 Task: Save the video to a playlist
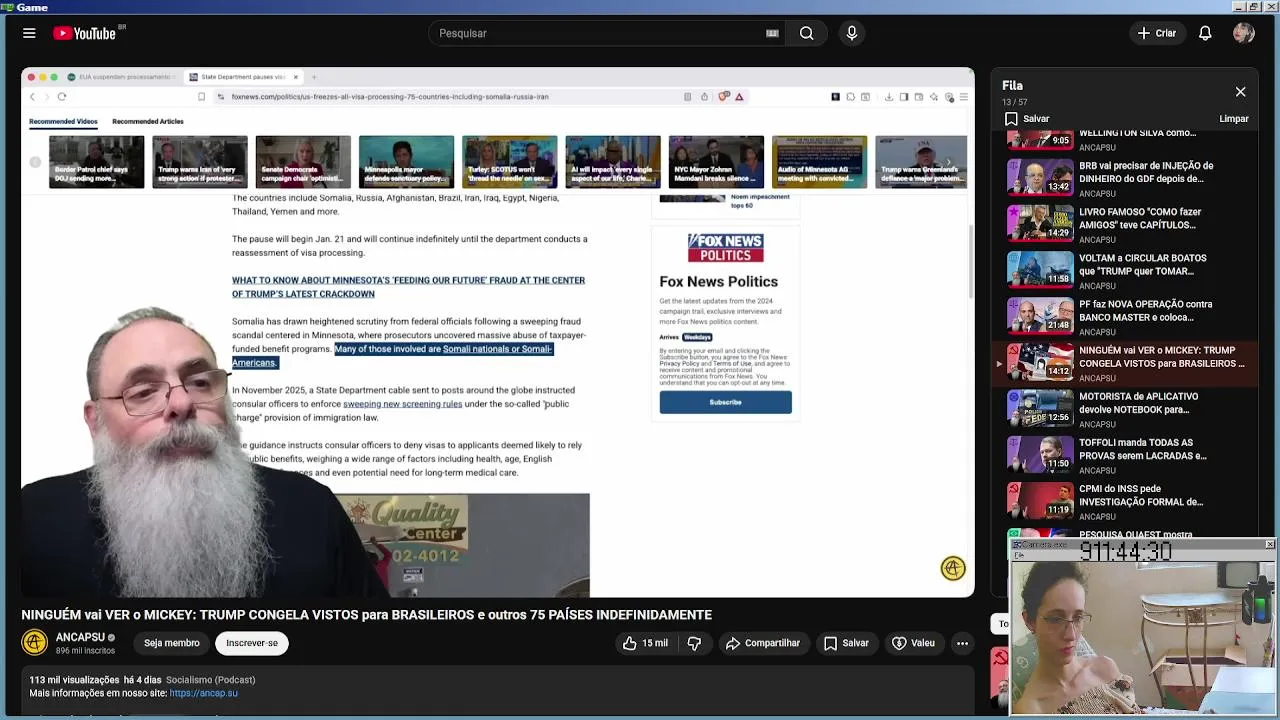pyautogui.click(x=846, y=643)
